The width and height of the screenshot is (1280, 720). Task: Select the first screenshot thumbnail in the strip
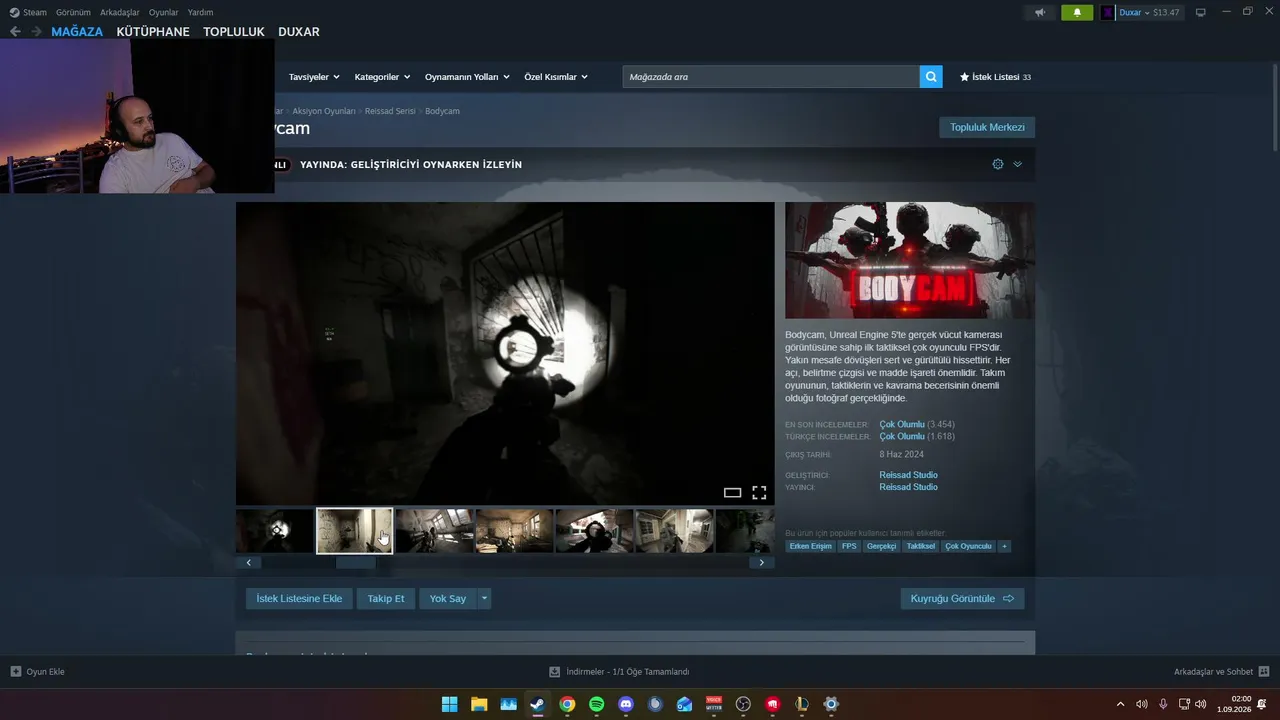[275, 531]
